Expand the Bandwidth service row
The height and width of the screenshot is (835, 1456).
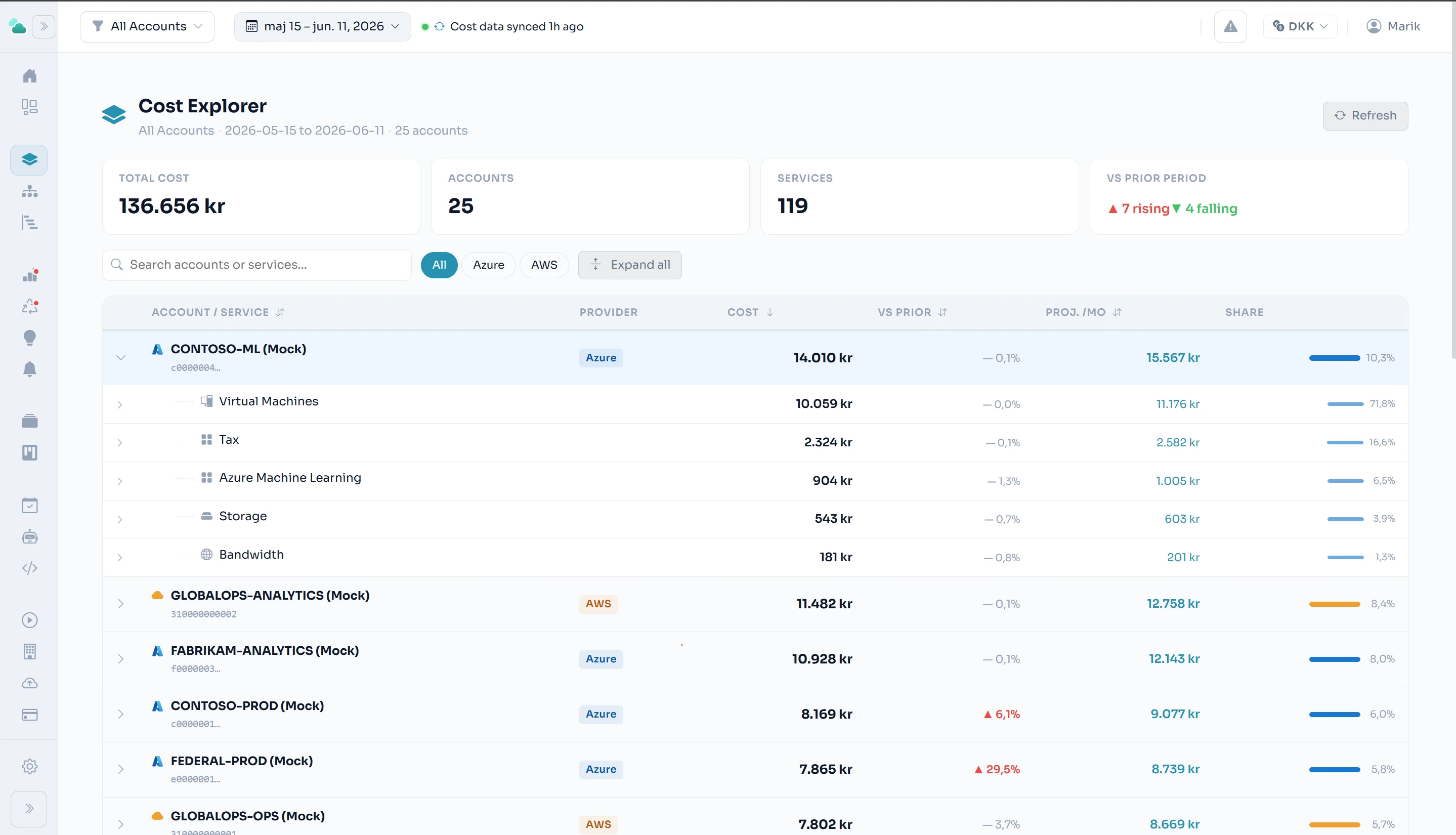[120, 558]
